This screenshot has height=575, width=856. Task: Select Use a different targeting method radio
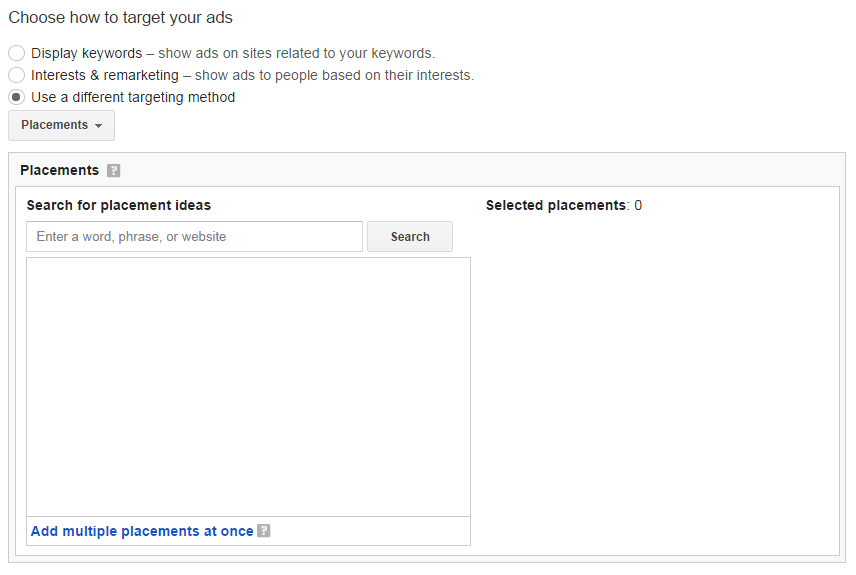[x=16, y=97]
